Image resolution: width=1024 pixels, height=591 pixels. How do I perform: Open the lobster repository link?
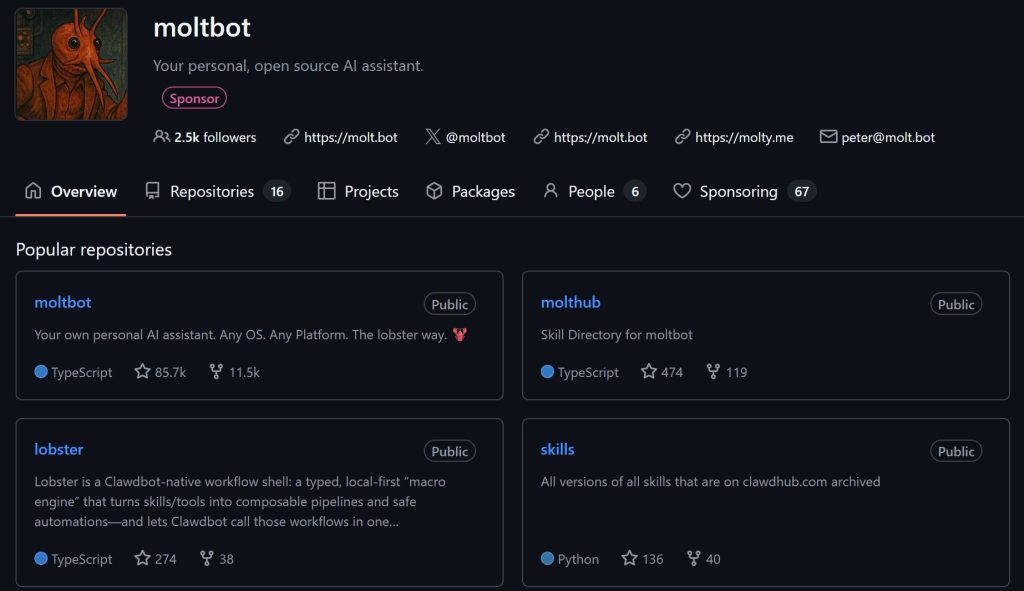59,449
